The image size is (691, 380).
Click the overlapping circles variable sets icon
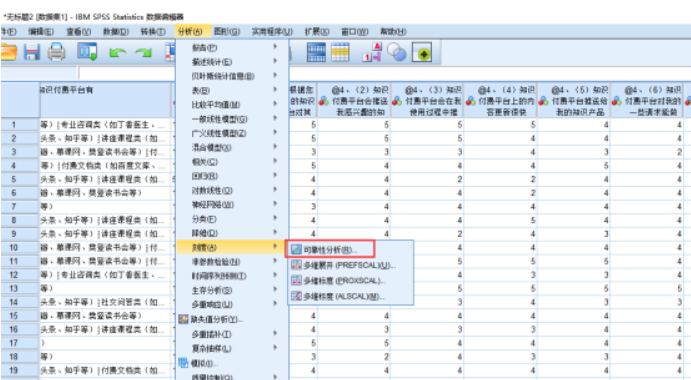point(397,52)
